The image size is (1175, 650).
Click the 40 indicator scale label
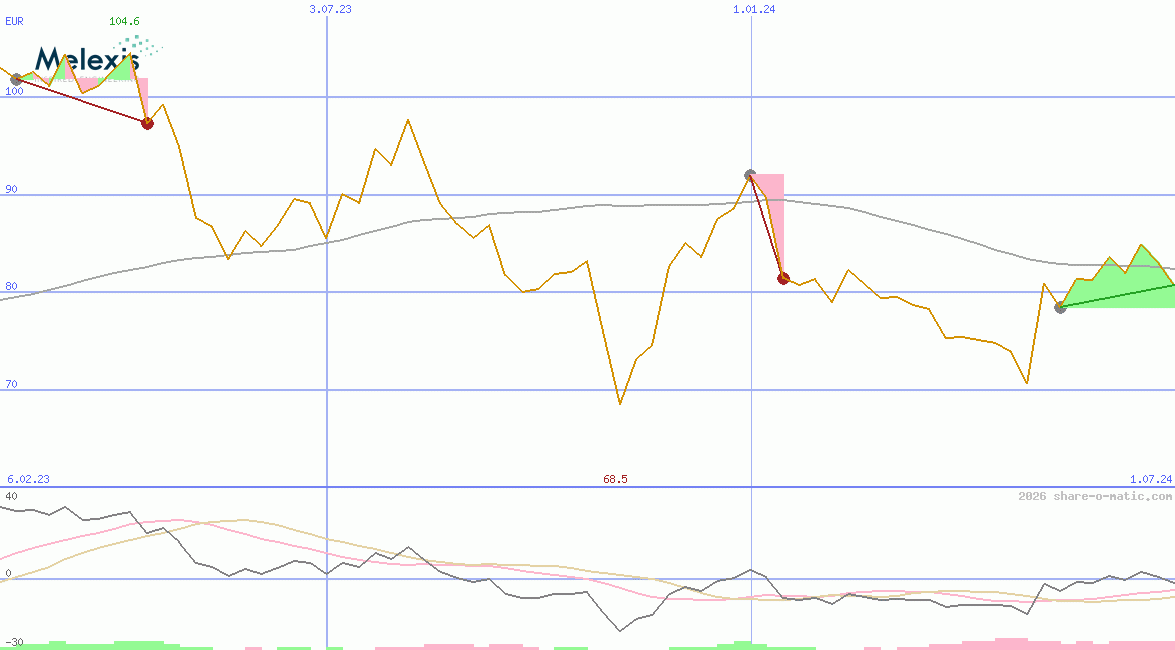click(11, 496)
